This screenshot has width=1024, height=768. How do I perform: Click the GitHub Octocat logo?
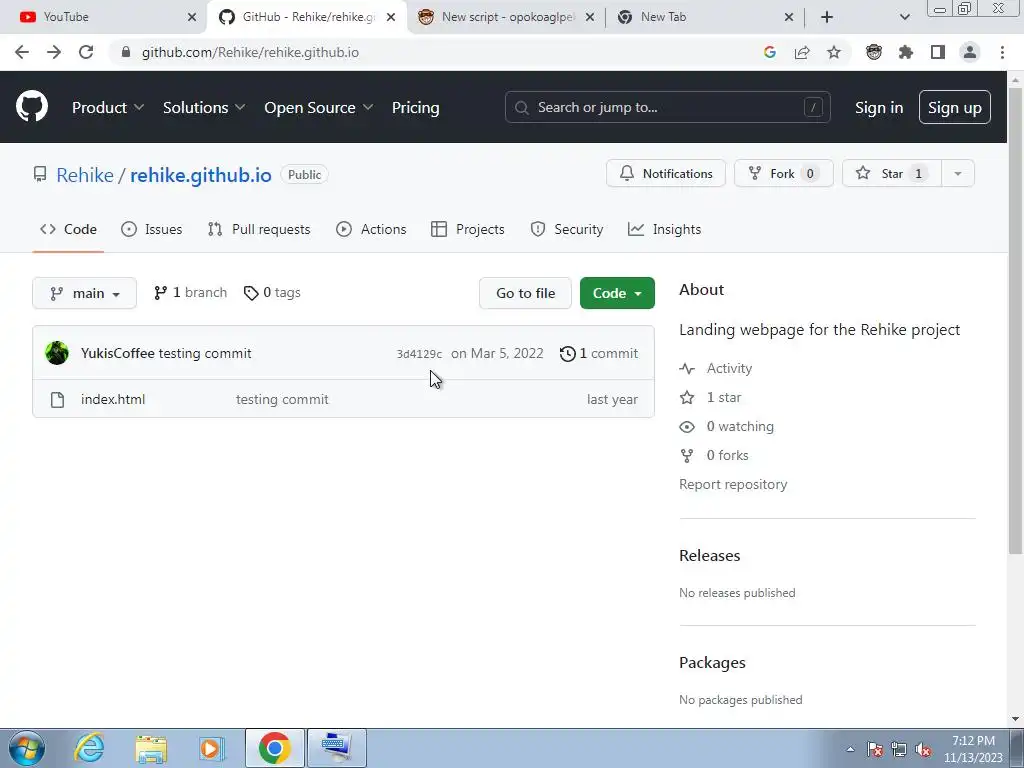click(x=31, y=107)
